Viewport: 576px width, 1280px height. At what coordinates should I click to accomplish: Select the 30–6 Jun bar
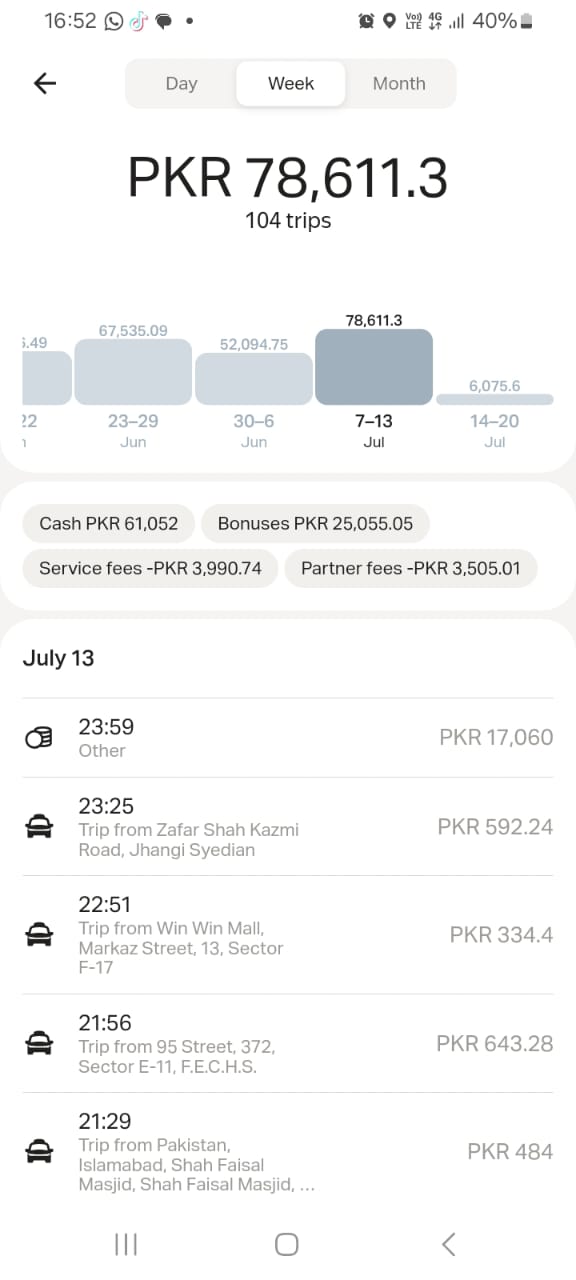[x=254, y=379]
